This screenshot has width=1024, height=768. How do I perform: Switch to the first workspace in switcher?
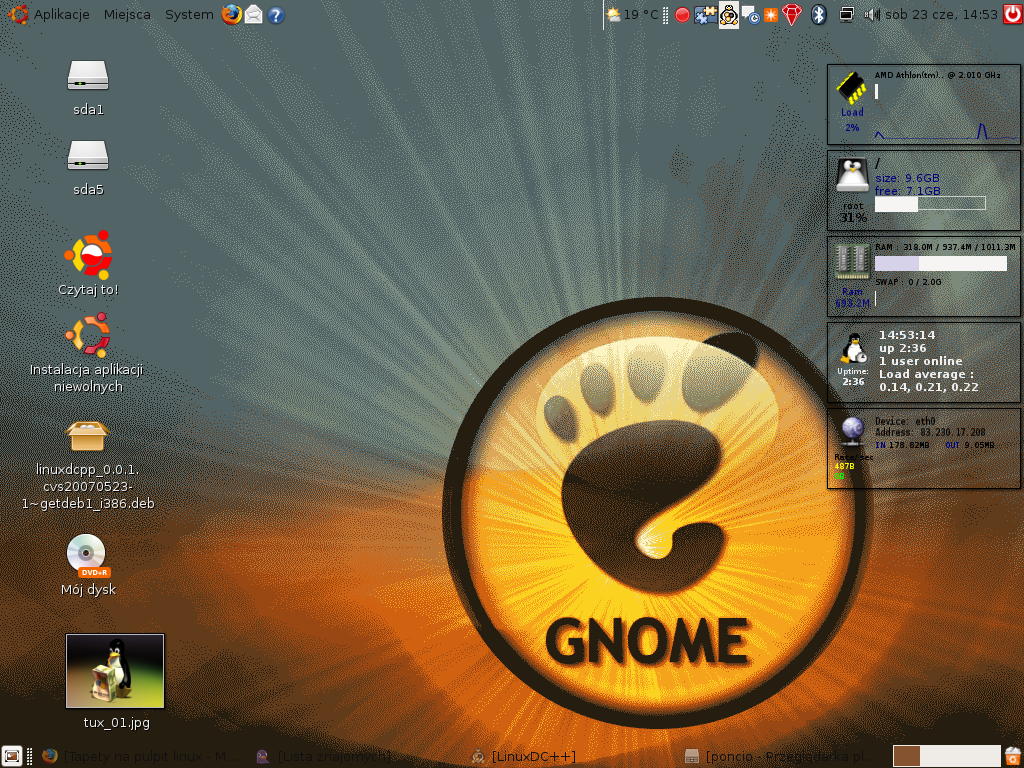(906, 756)
